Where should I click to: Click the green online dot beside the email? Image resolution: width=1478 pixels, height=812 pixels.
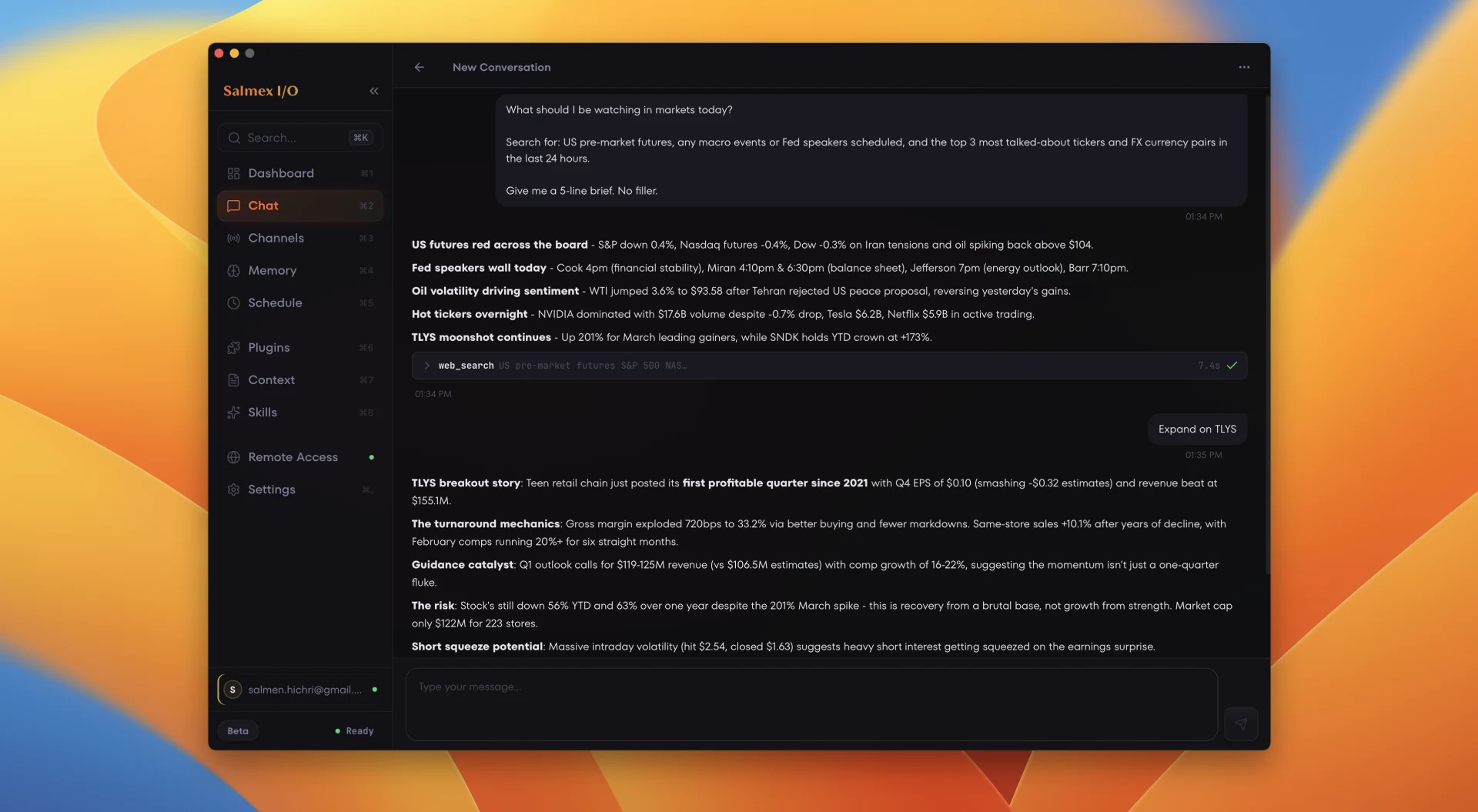pyautogui.click(x=374, y=690)
